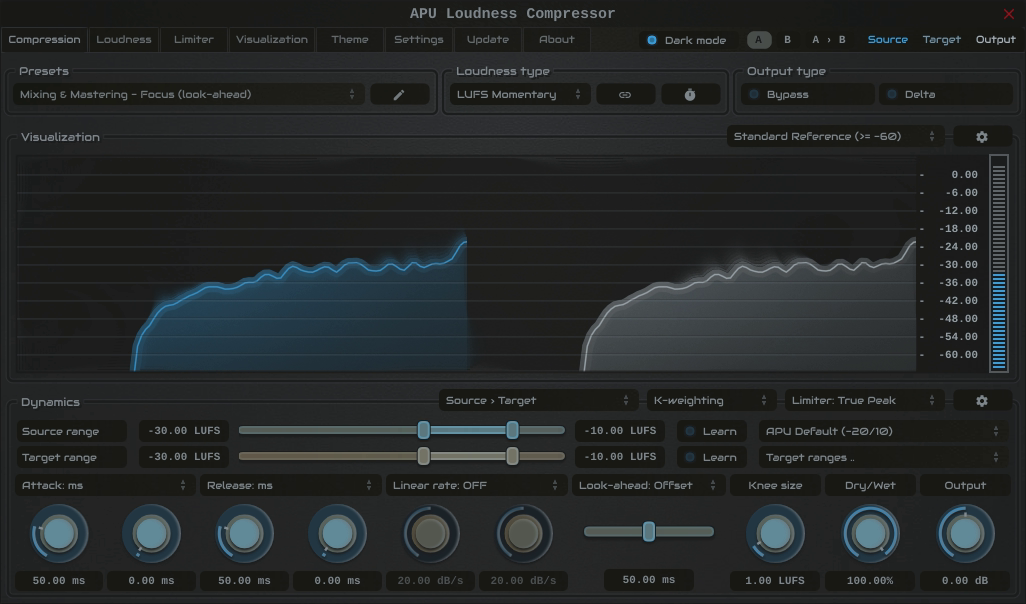This screenshot has height=604, width=1026.
Task: Switch to the Compression tab
Action: pyautogui.click(x=44, y=40)
